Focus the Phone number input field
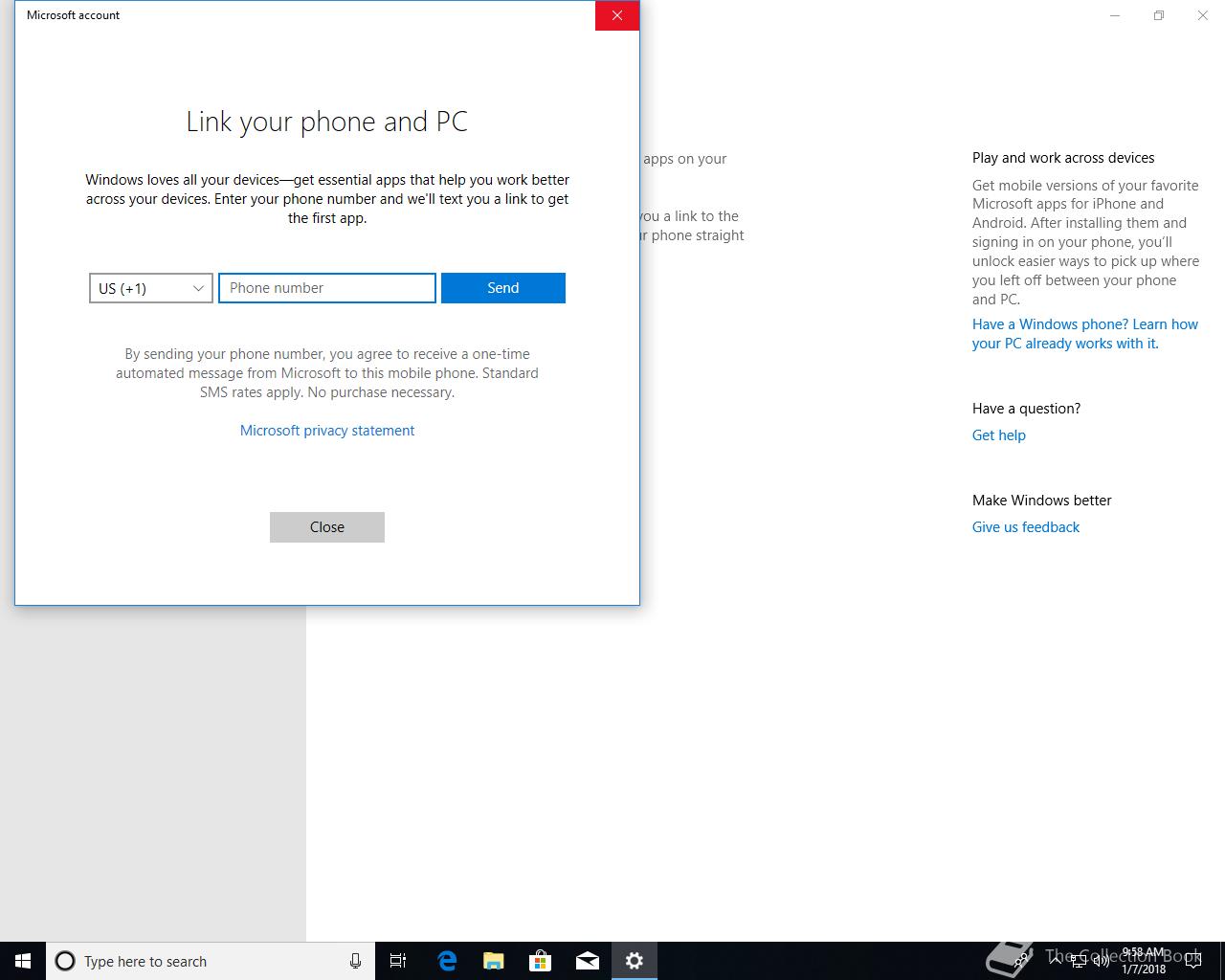The width and height of the screenshot is (1225, 980). (327, 288)
